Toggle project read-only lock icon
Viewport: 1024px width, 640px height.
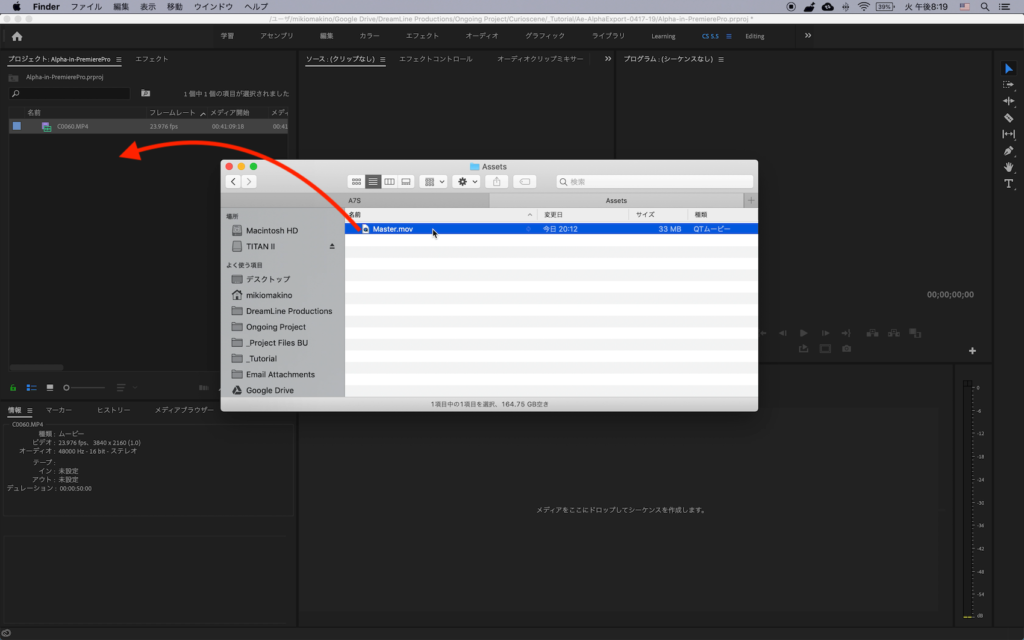(12, 388)
